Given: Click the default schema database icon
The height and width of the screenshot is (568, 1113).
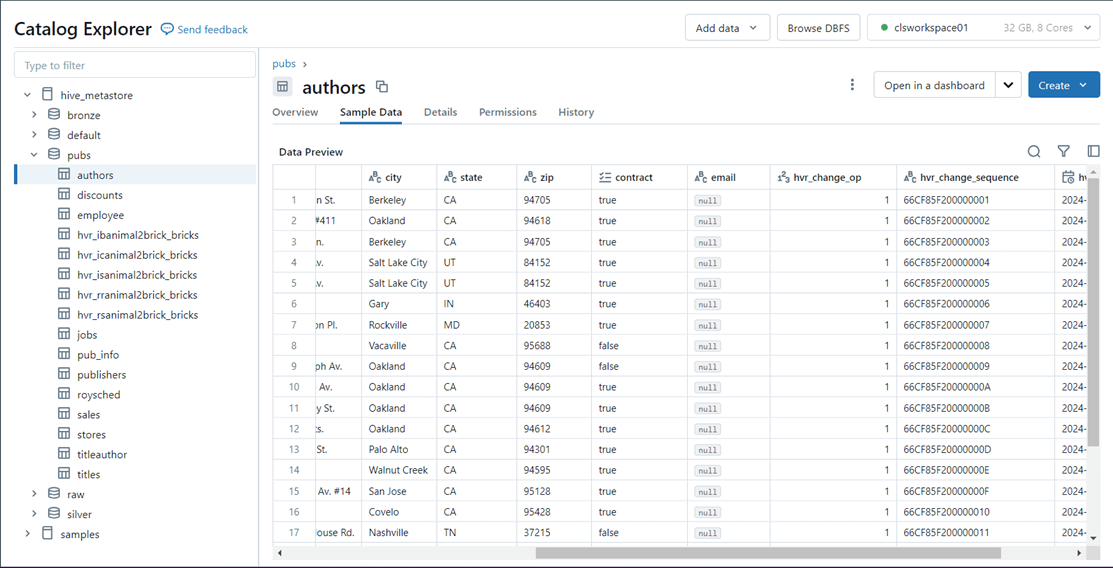Looking at the screenshot, I should pos(54,134).
